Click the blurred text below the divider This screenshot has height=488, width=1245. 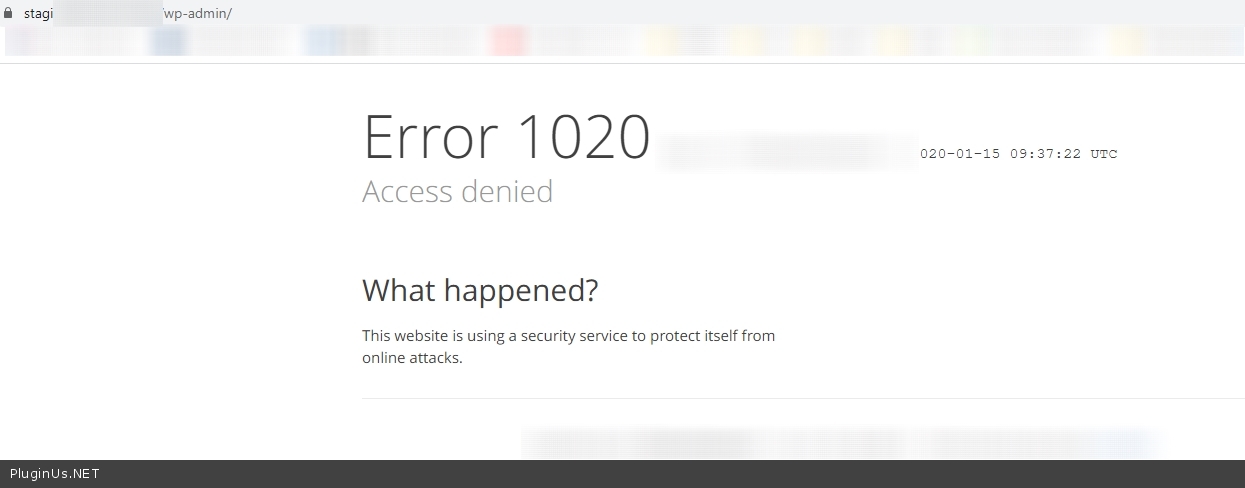[838, 441]
